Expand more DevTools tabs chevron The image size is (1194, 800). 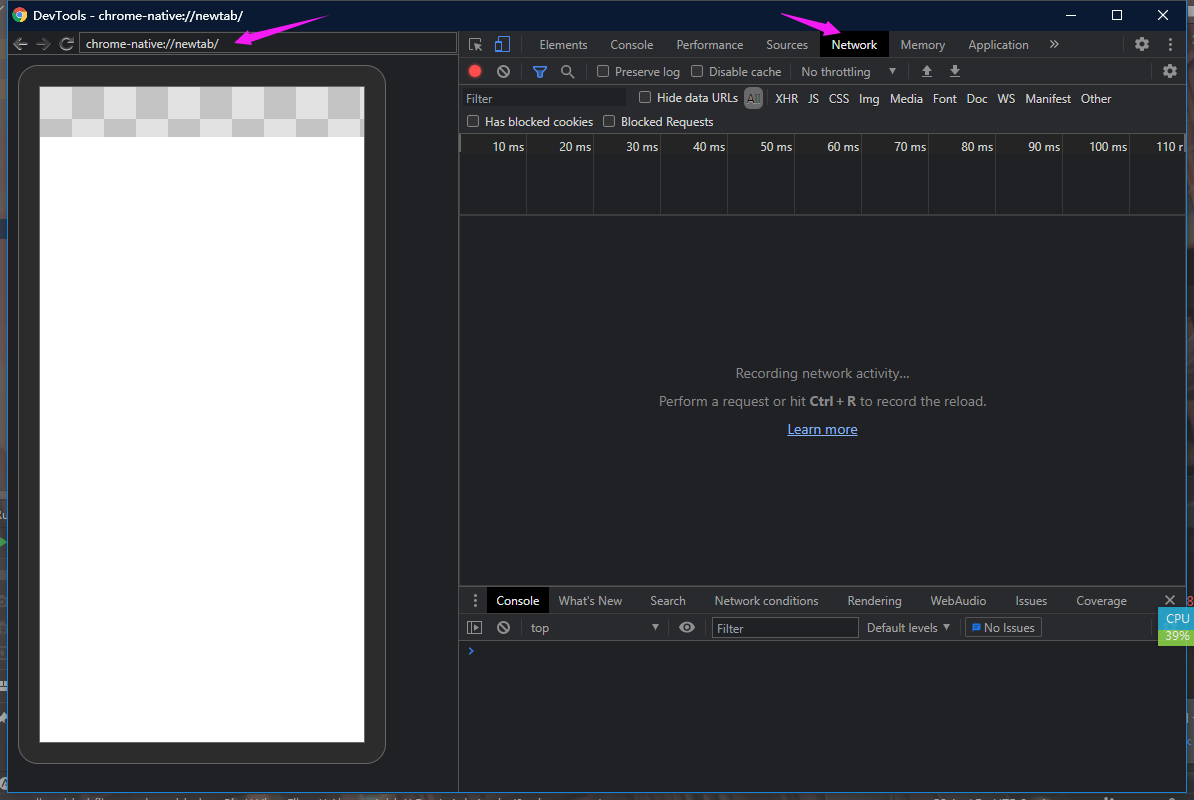click(x=1054, y=45)
